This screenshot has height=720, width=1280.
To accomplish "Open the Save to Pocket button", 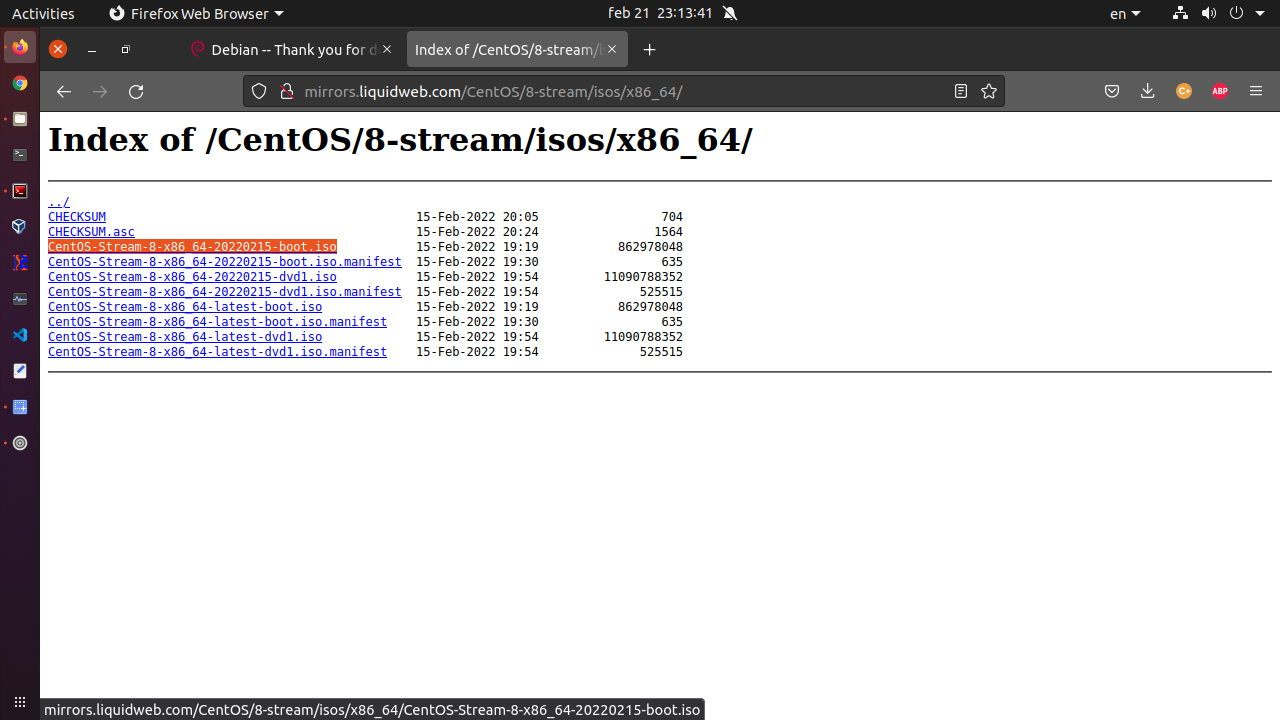I will [1111, 91].
